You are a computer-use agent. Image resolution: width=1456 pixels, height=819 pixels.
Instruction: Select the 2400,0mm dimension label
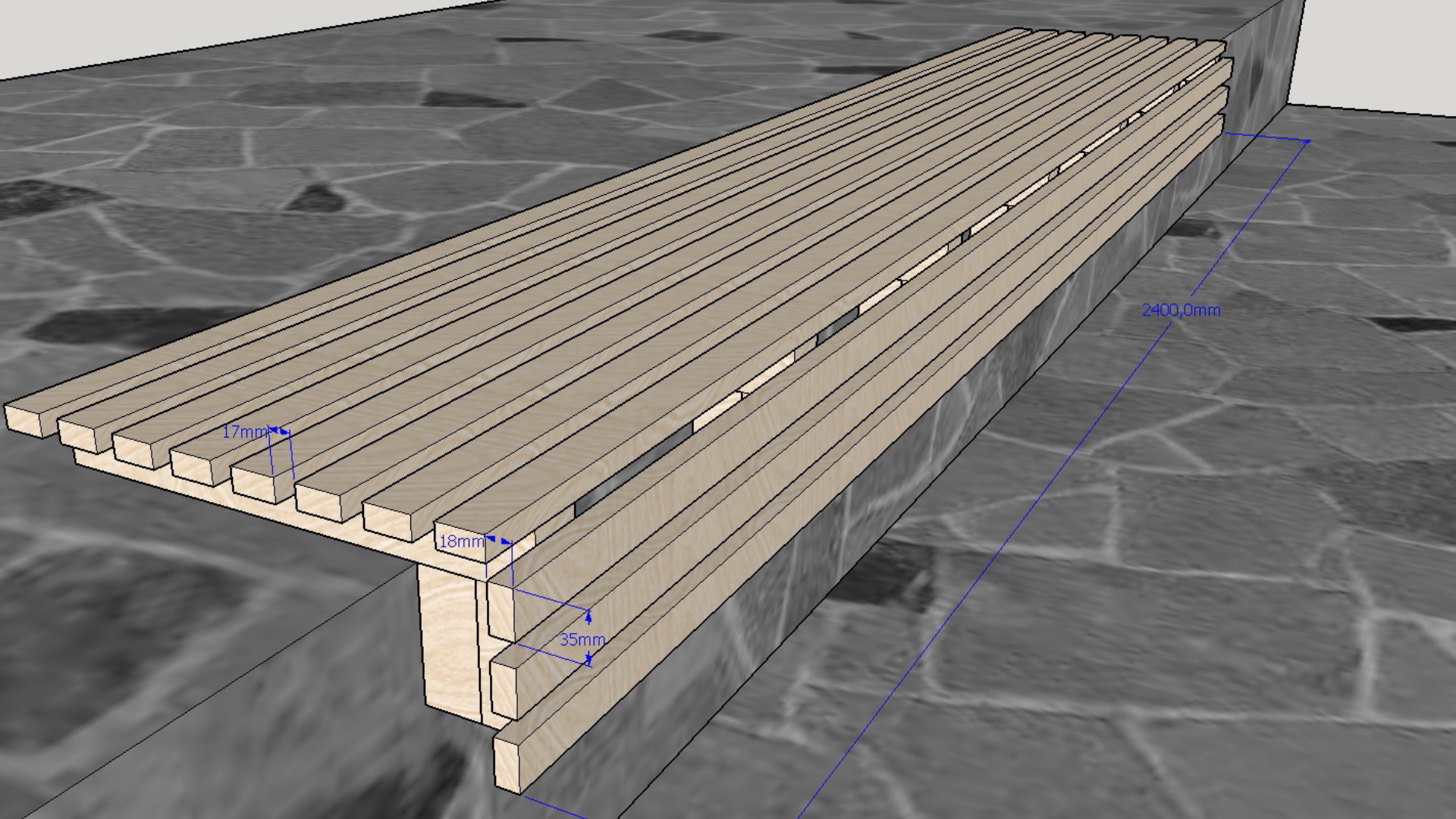[x=1181, y=309]
